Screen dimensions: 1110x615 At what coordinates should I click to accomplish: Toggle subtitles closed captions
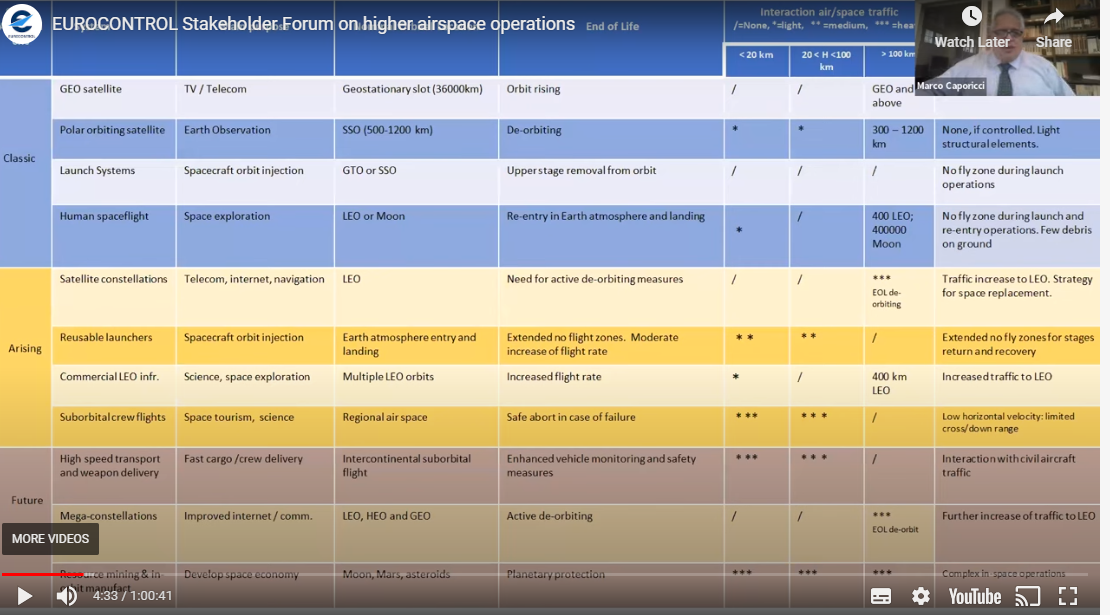tap(881, 597)
